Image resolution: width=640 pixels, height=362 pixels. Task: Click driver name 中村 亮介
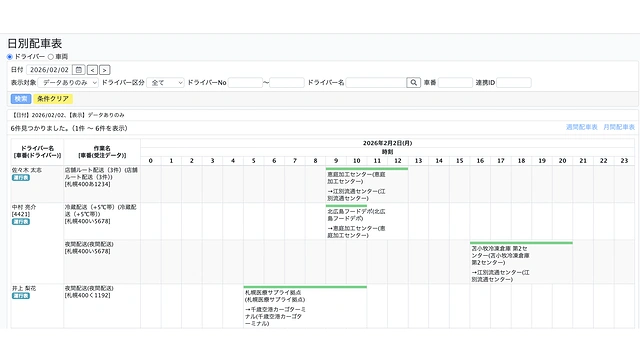pos(24,207)
